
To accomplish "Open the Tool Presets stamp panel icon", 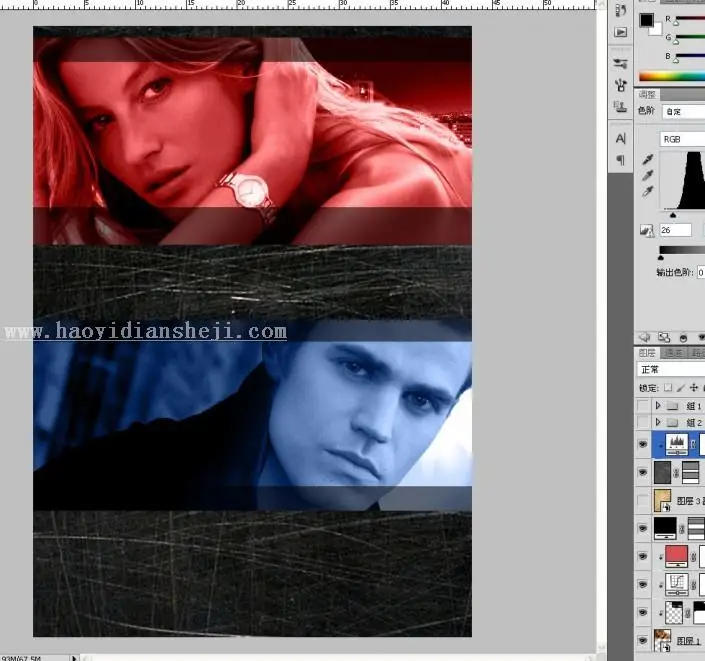I will 620,106.
